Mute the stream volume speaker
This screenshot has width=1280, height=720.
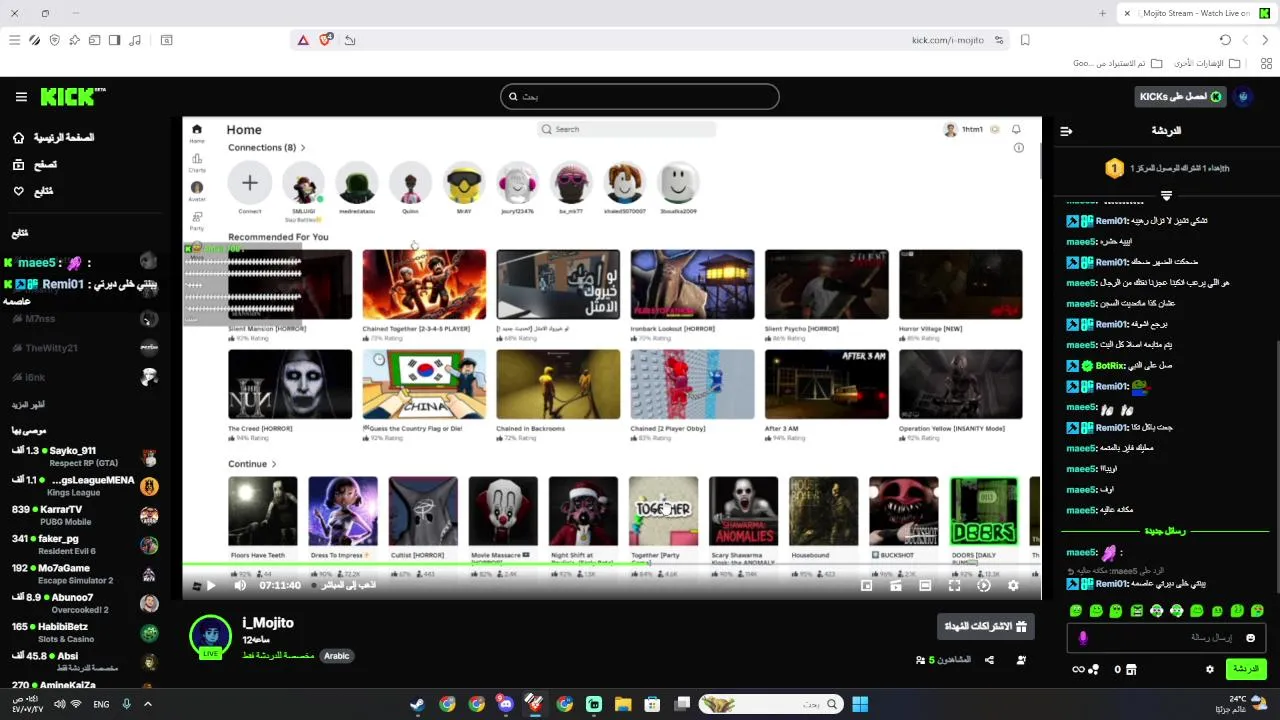coord(240,586)
